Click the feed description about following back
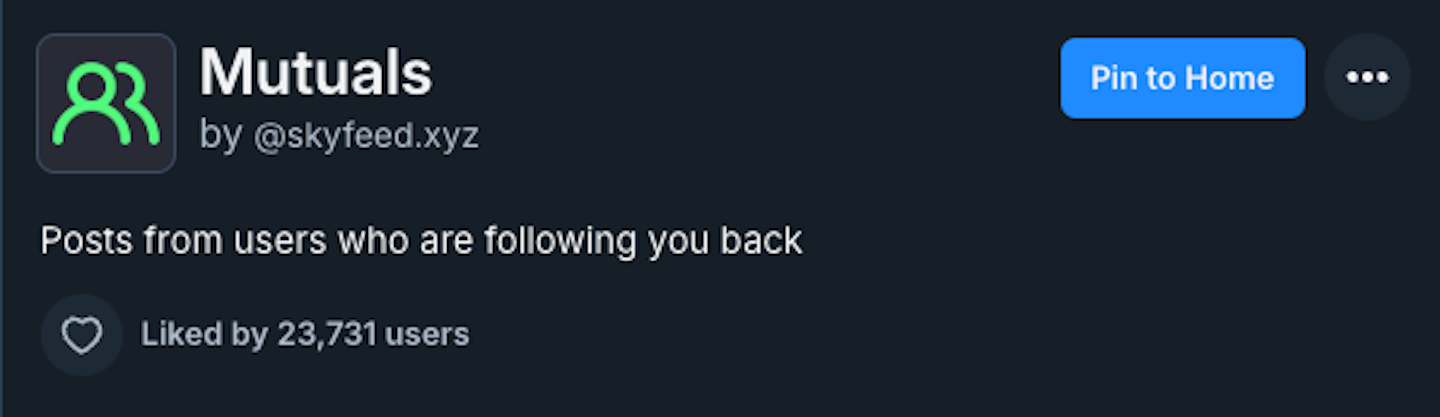This screenshot has width=1440, height=417. [x=421, y=241]
